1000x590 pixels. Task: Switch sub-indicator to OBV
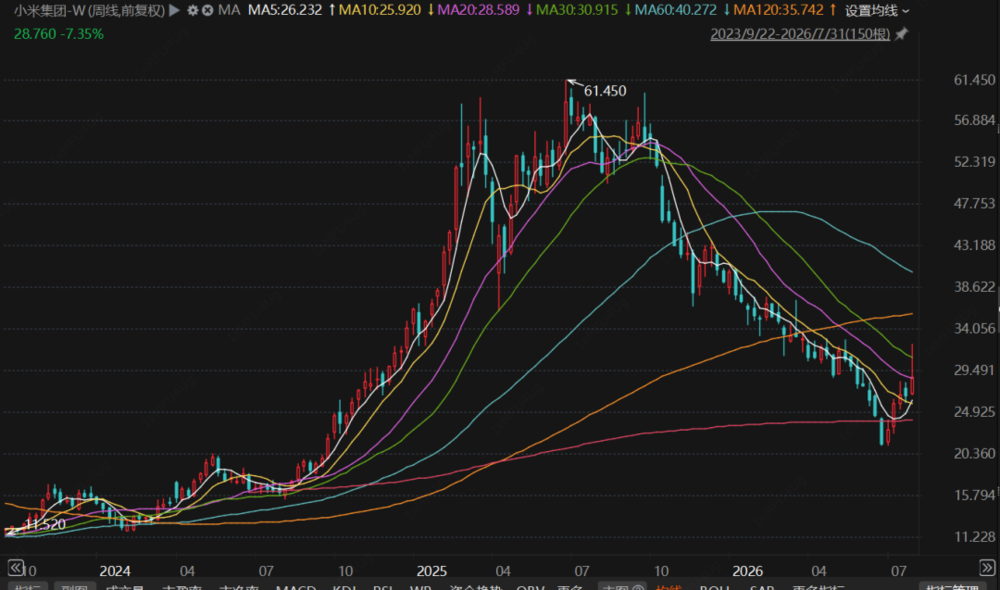(x=530, y=586)
